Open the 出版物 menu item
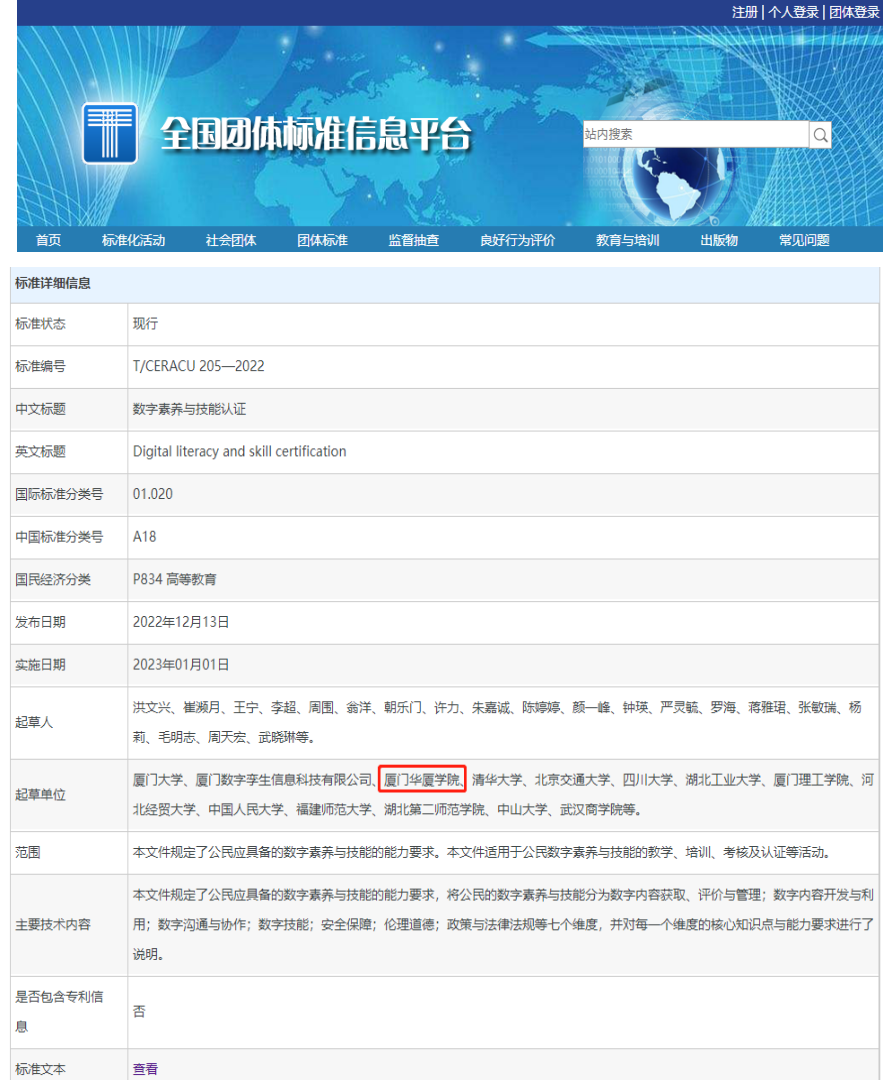Viewport: 883px width, 1080px height. point(718,240)
